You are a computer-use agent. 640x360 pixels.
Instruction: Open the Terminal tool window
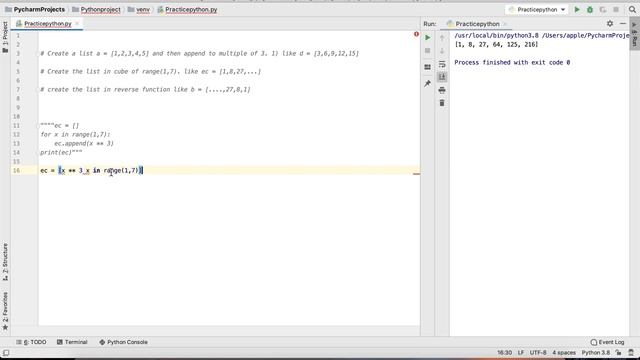click(x=72, y=342)
